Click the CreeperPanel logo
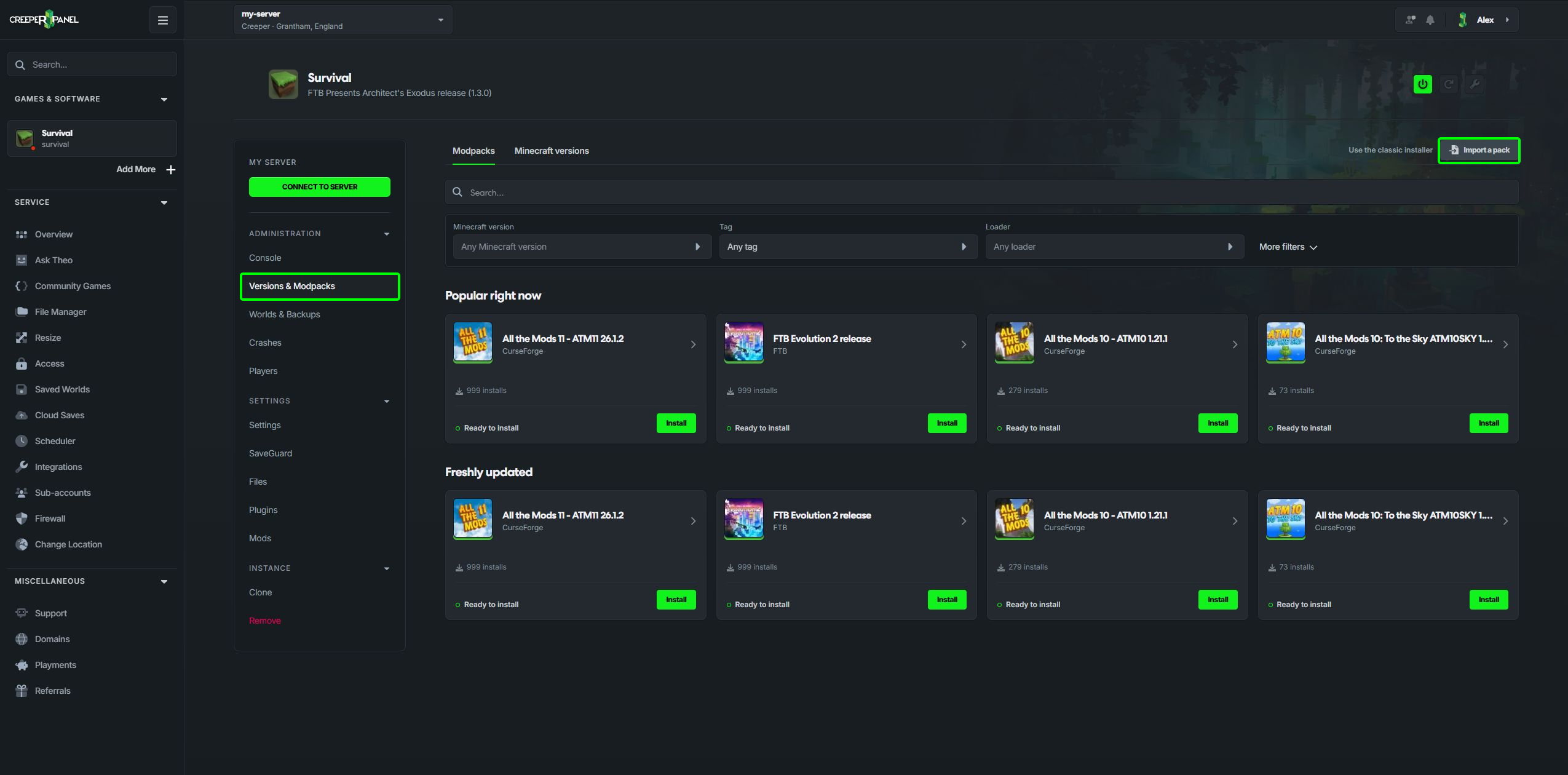The width and height of the screenshot is (1568, 775). pos(44,20)
